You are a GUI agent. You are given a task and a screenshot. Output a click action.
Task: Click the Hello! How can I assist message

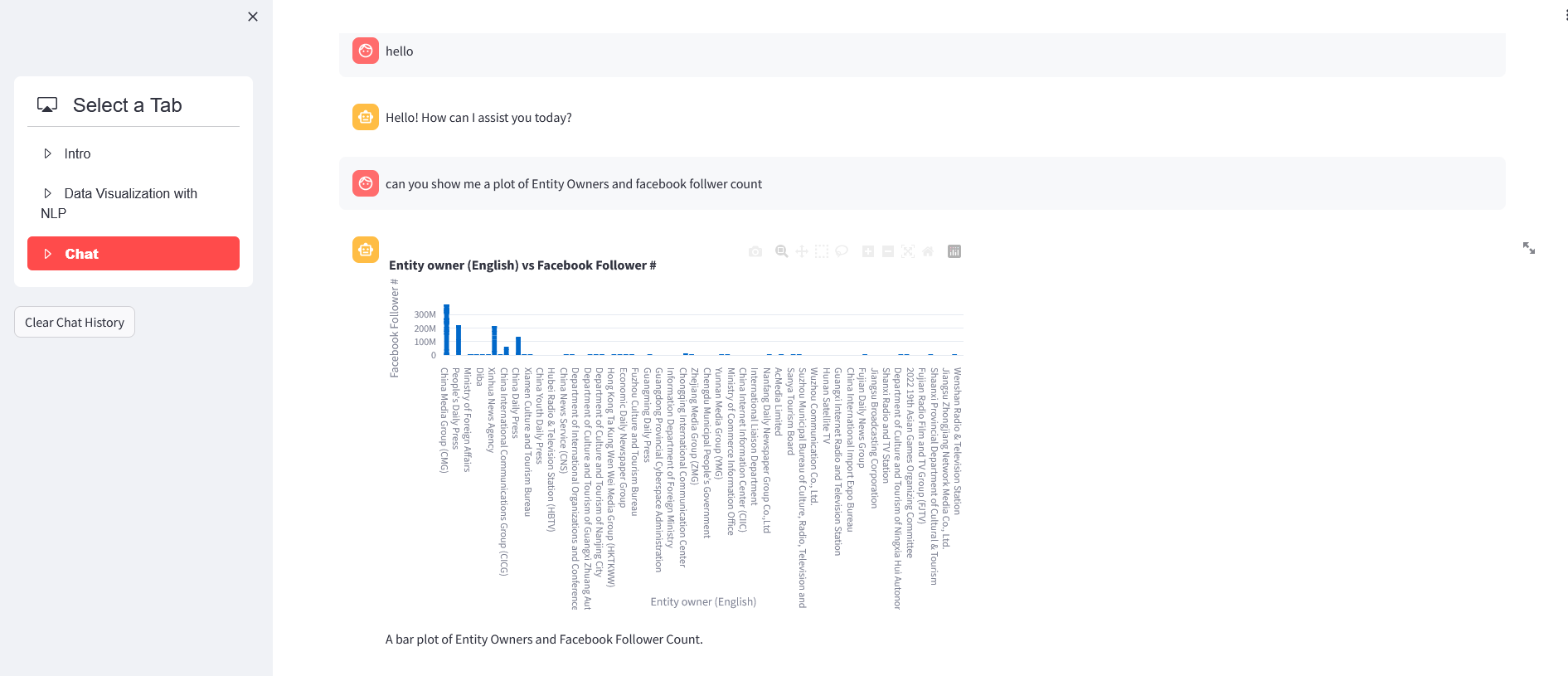coord(478,118)
